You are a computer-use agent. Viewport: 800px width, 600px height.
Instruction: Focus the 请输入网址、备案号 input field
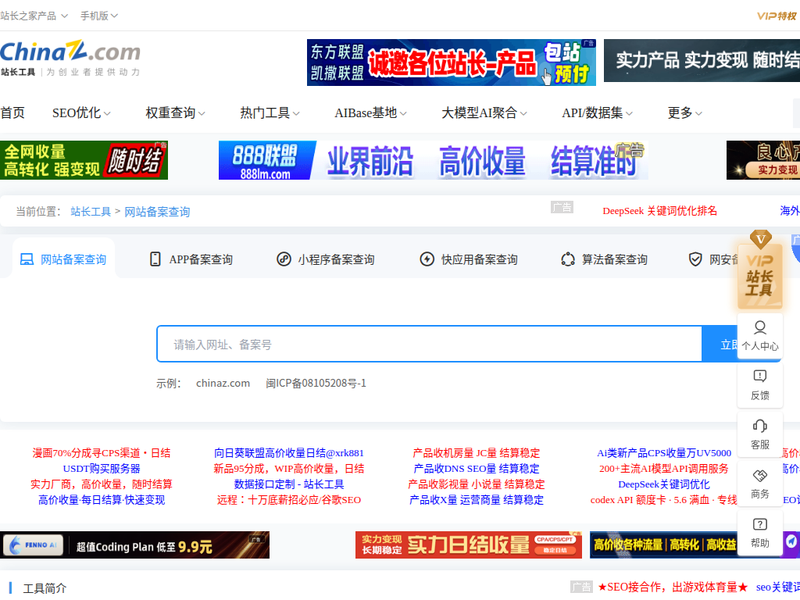(430, 344)
